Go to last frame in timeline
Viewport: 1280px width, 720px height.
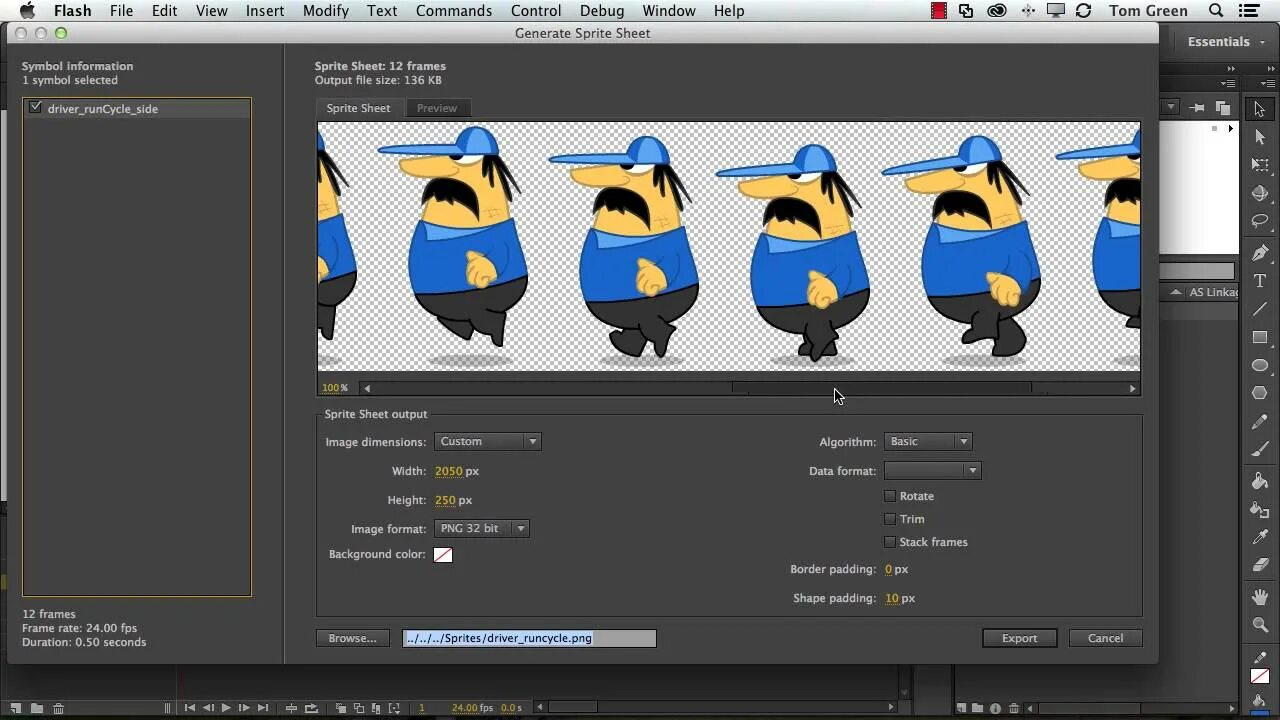point(263,708)
